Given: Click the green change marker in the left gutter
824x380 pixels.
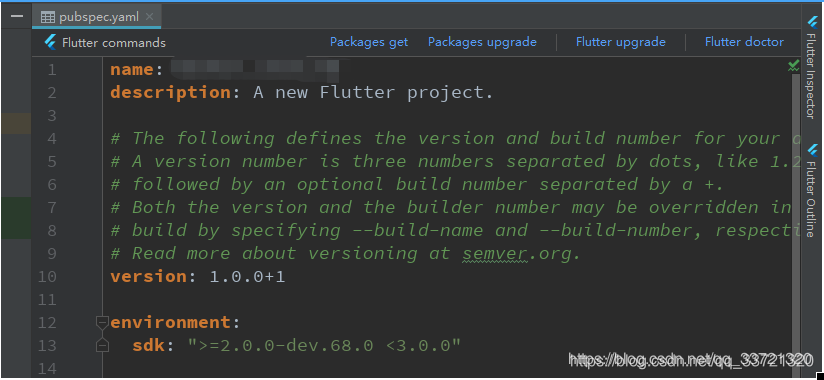Looking at the screenshot, I should tap(16, 218).
